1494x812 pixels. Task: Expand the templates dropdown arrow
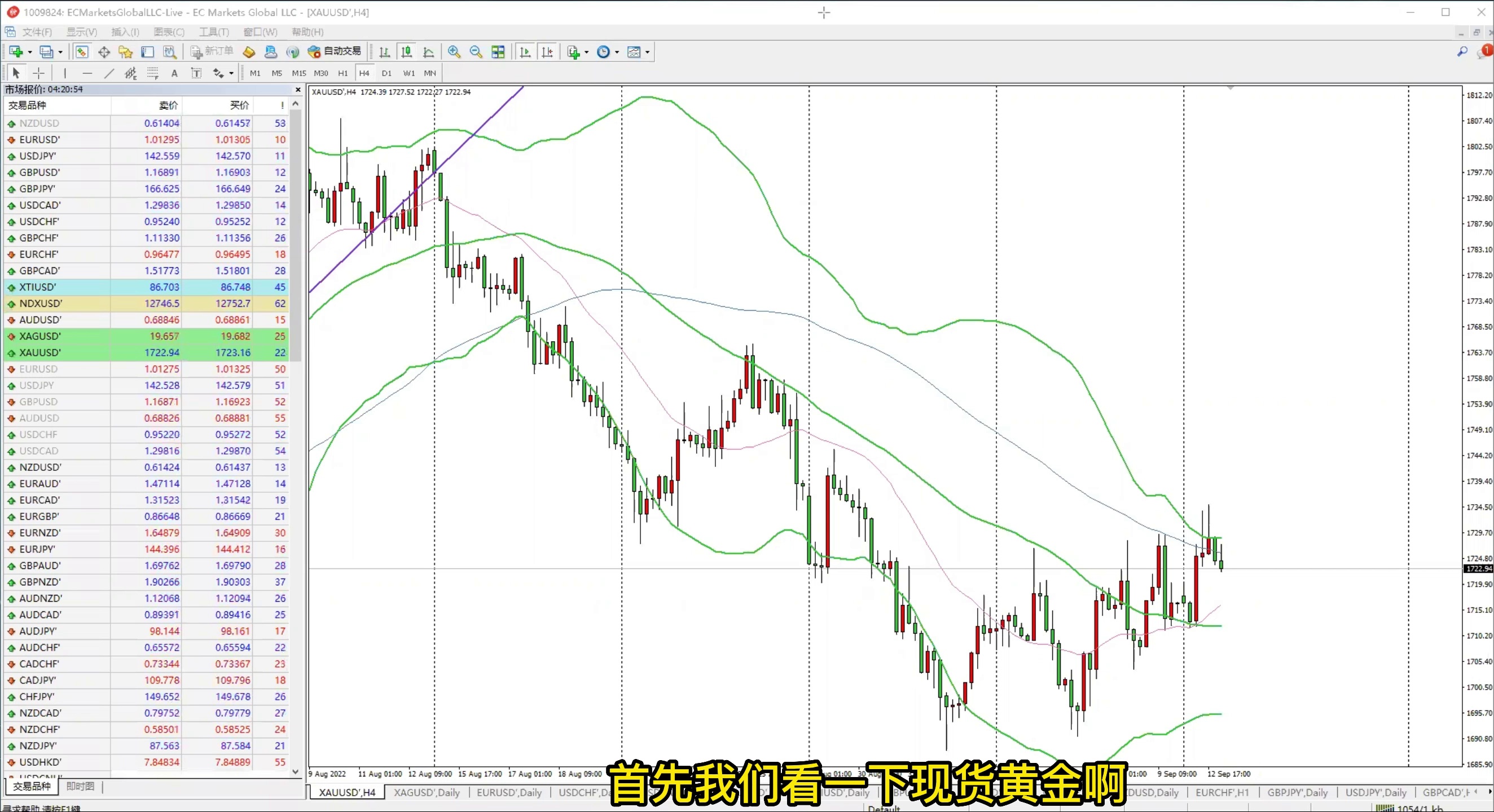(647, 52)
